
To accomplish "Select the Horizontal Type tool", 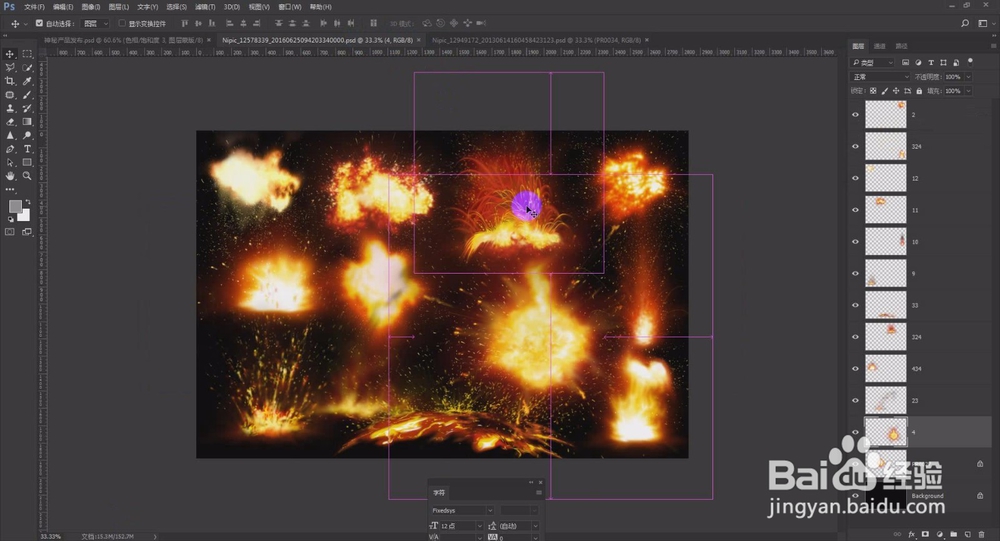I will click(x=27, y=149).
